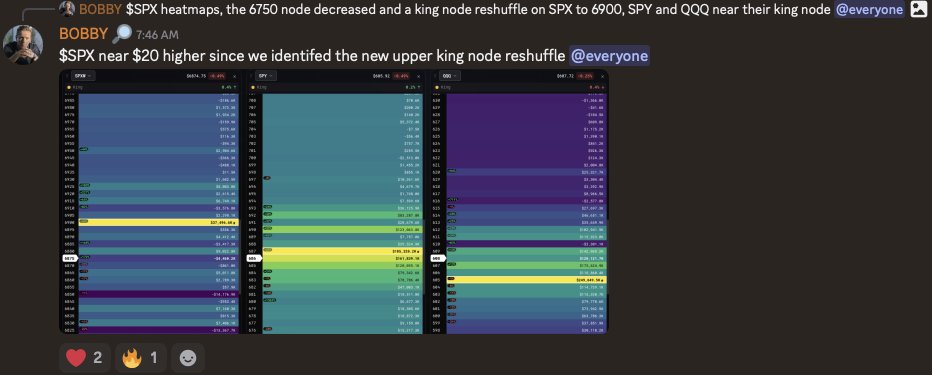
Task: Click the King marker in the QQQ panel
Action: [x=443, y=87]
